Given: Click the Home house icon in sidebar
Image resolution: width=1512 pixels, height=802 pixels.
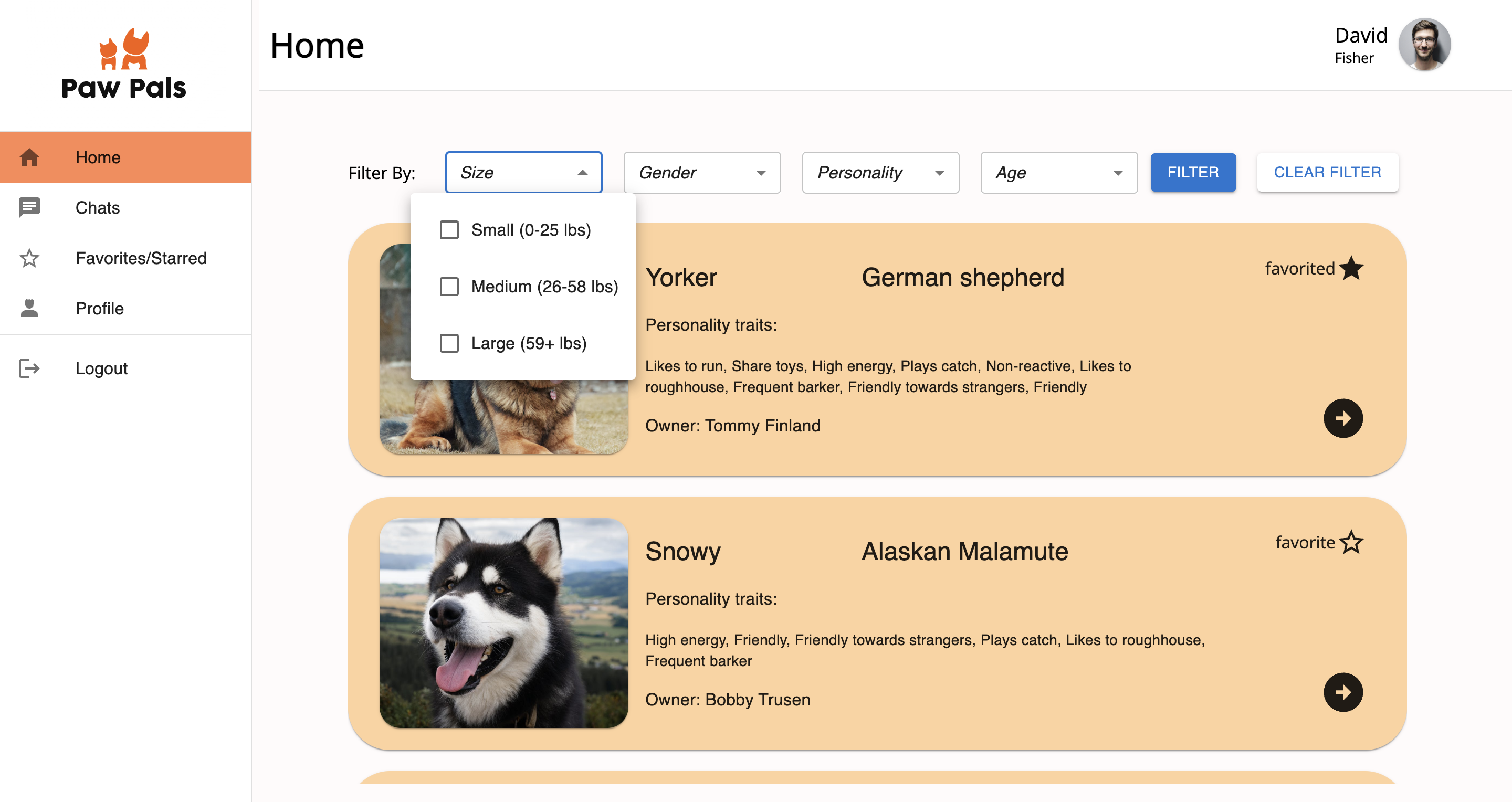Looking at the screenshot, I should pos(29,157).
